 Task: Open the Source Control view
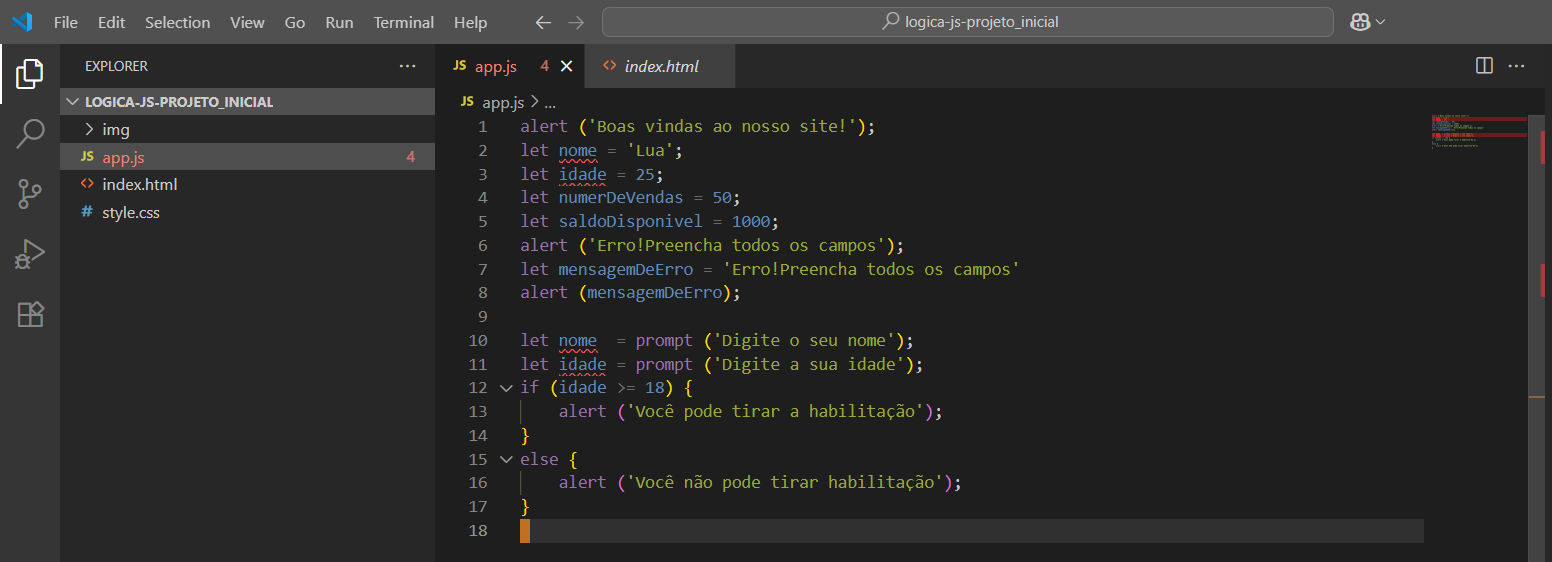click(30, 194)
